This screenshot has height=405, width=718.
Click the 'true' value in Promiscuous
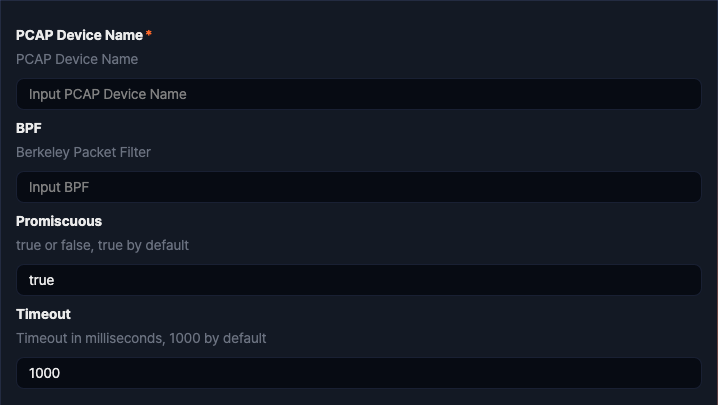pos(41,280)
